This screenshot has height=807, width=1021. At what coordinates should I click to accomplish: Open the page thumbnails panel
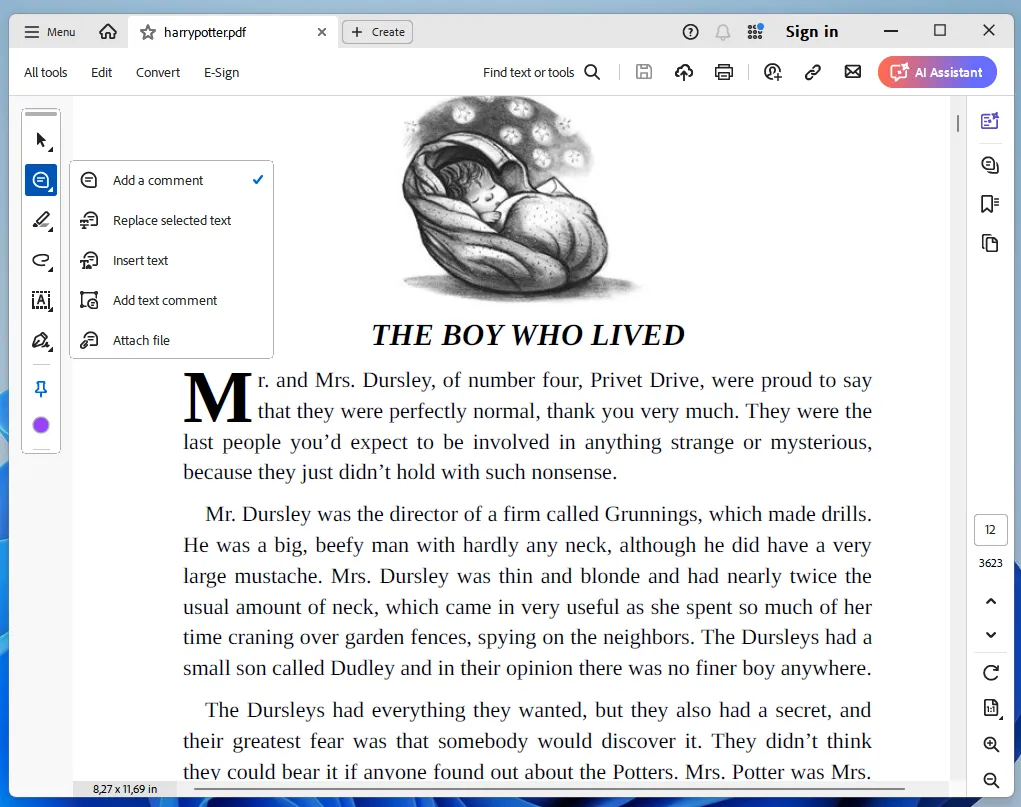coord(989,243)
